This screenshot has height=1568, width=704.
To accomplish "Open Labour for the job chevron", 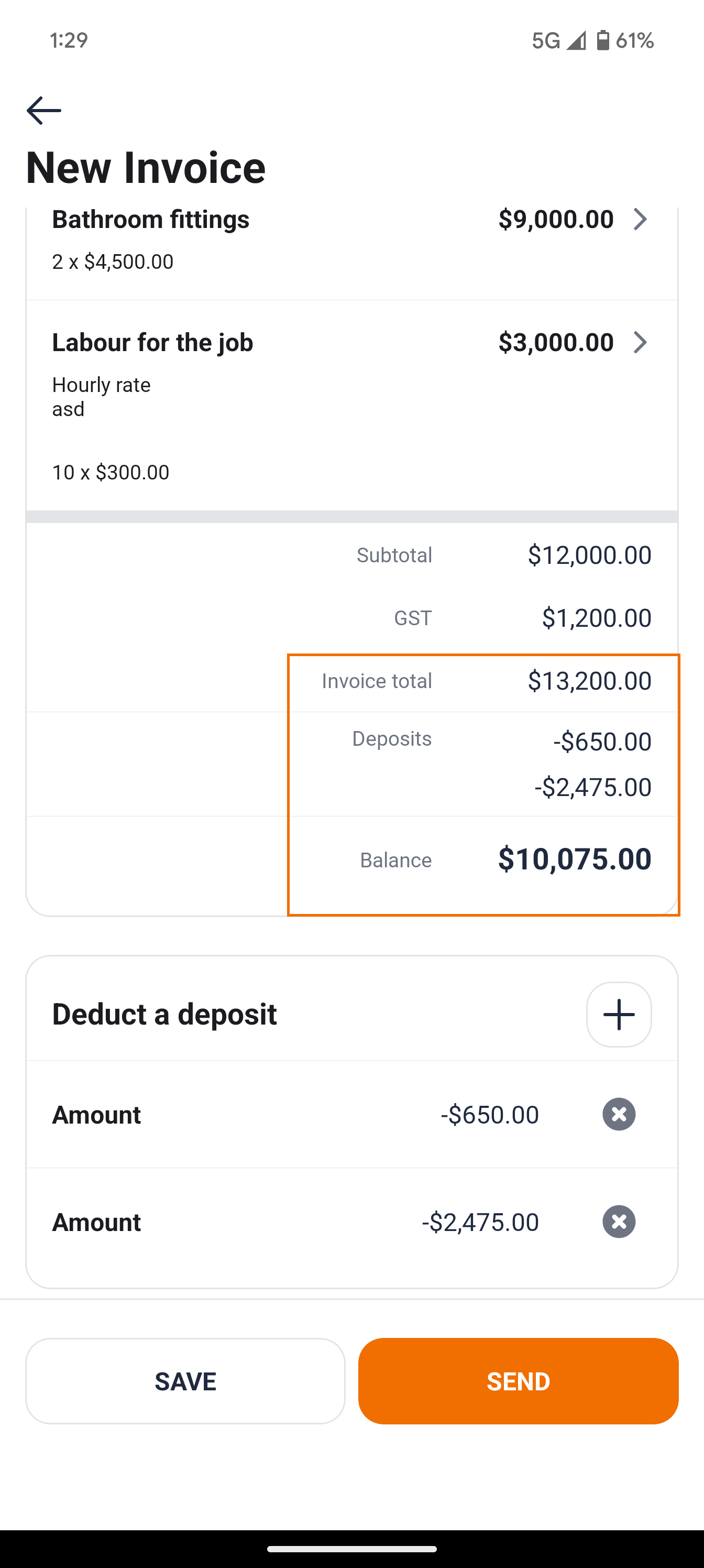I will tap(640, 342).
